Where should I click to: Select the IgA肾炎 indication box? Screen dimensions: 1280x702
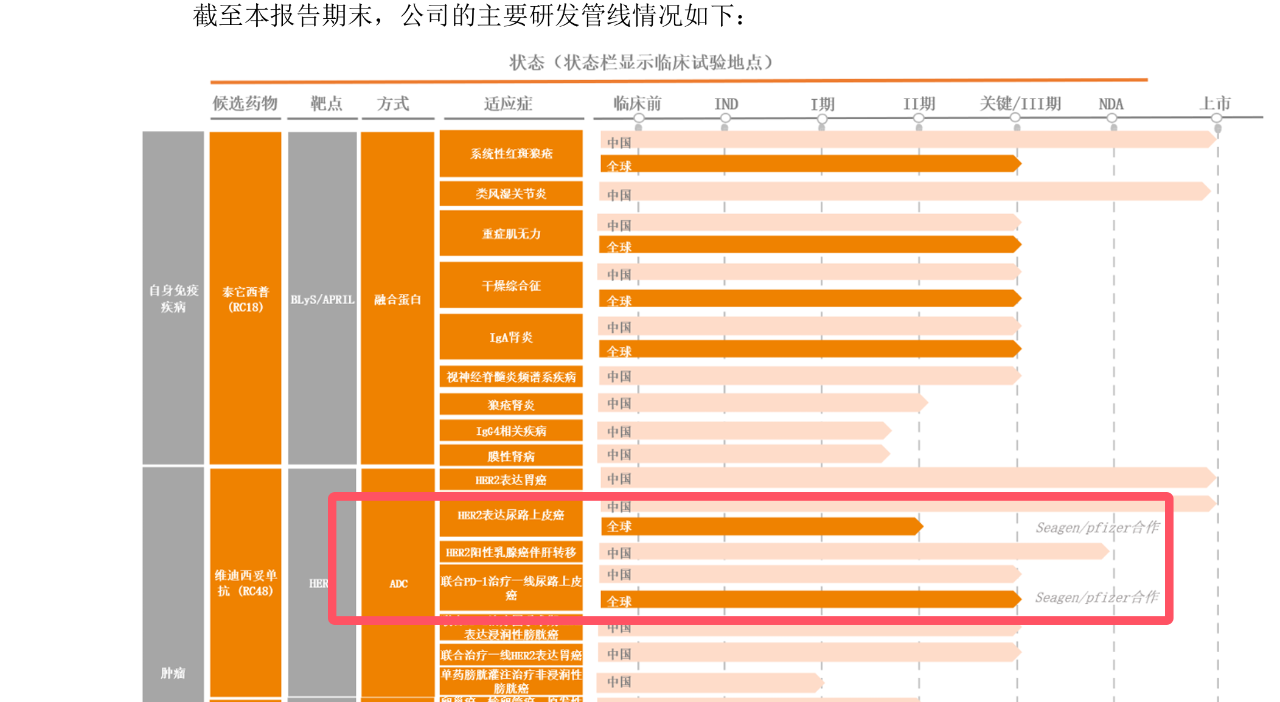point(511,337)
